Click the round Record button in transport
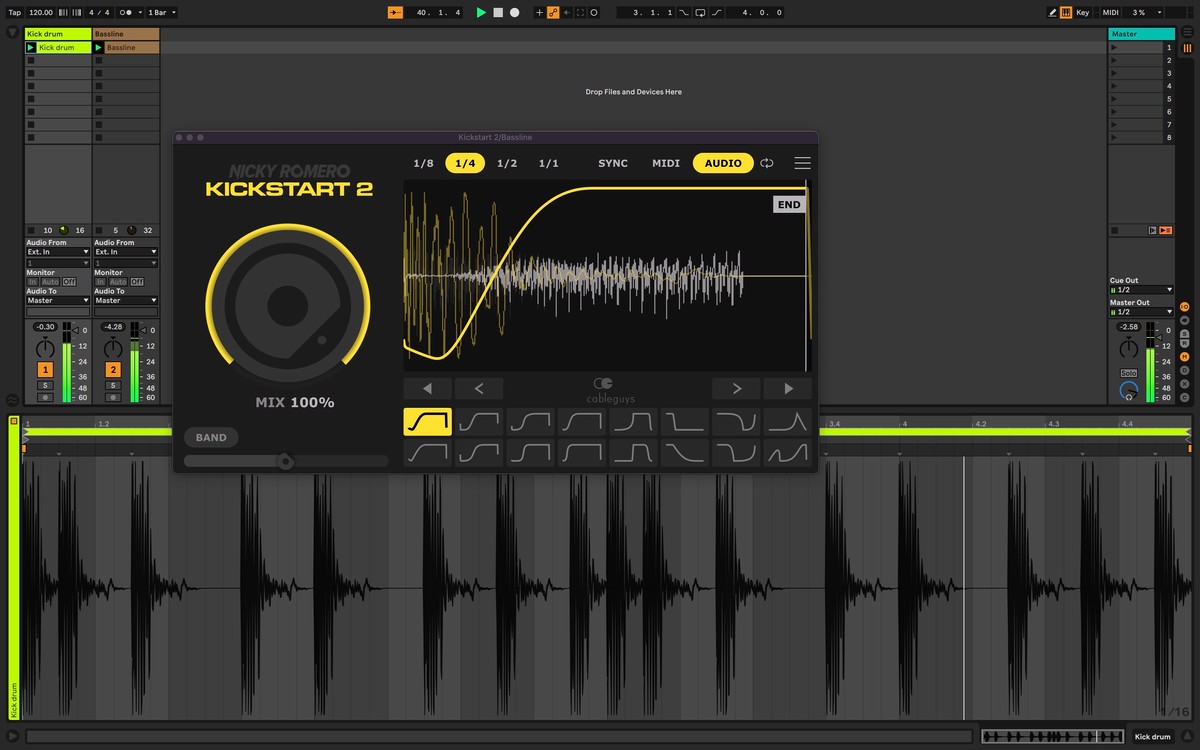Image resolution: width=1200 pixels, height=750 pixels. pyautogui.click(x=515, y=13)
